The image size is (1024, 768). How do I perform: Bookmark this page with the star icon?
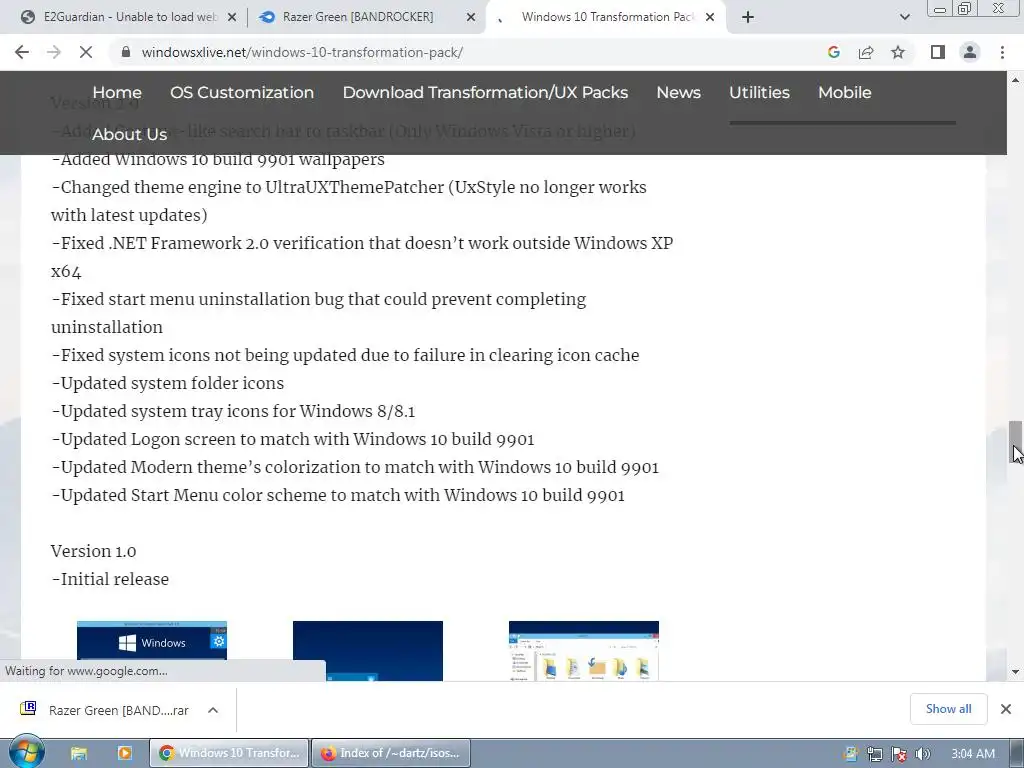pos(898,52)
